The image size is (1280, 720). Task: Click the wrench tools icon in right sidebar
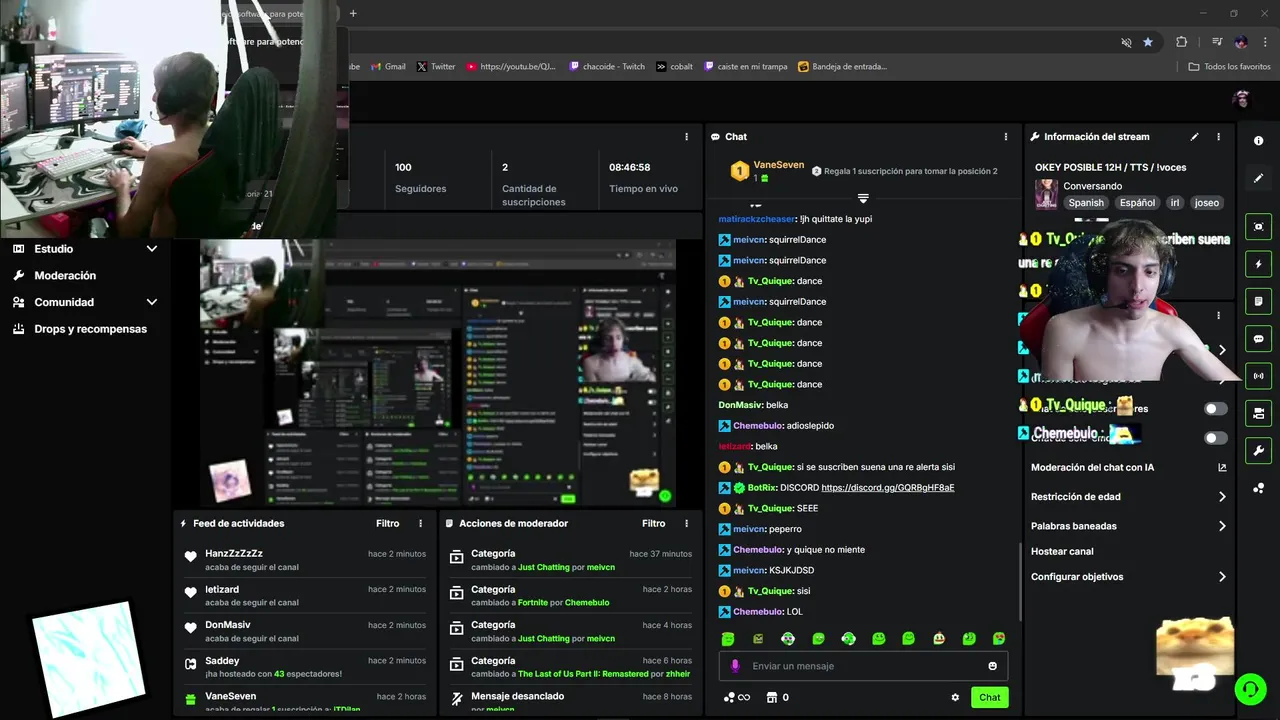point(1258,451)
